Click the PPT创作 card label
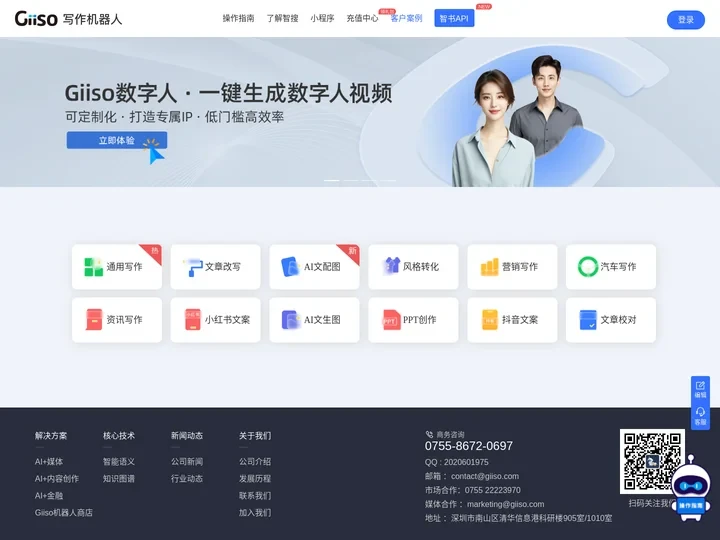This screenshot has height=540, width=720. (420, 320)
